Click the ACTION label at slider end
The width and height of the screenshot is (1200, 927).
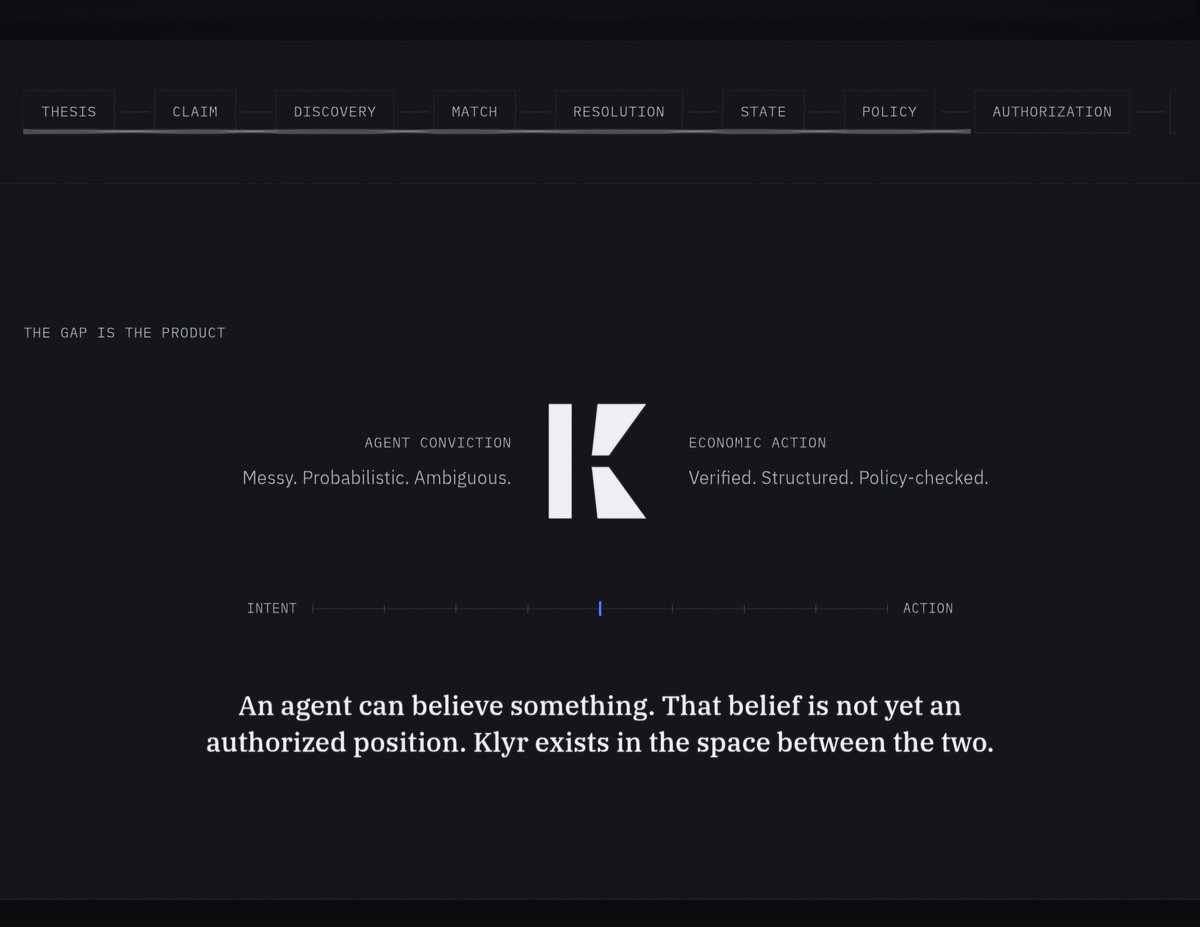[928, 608]
